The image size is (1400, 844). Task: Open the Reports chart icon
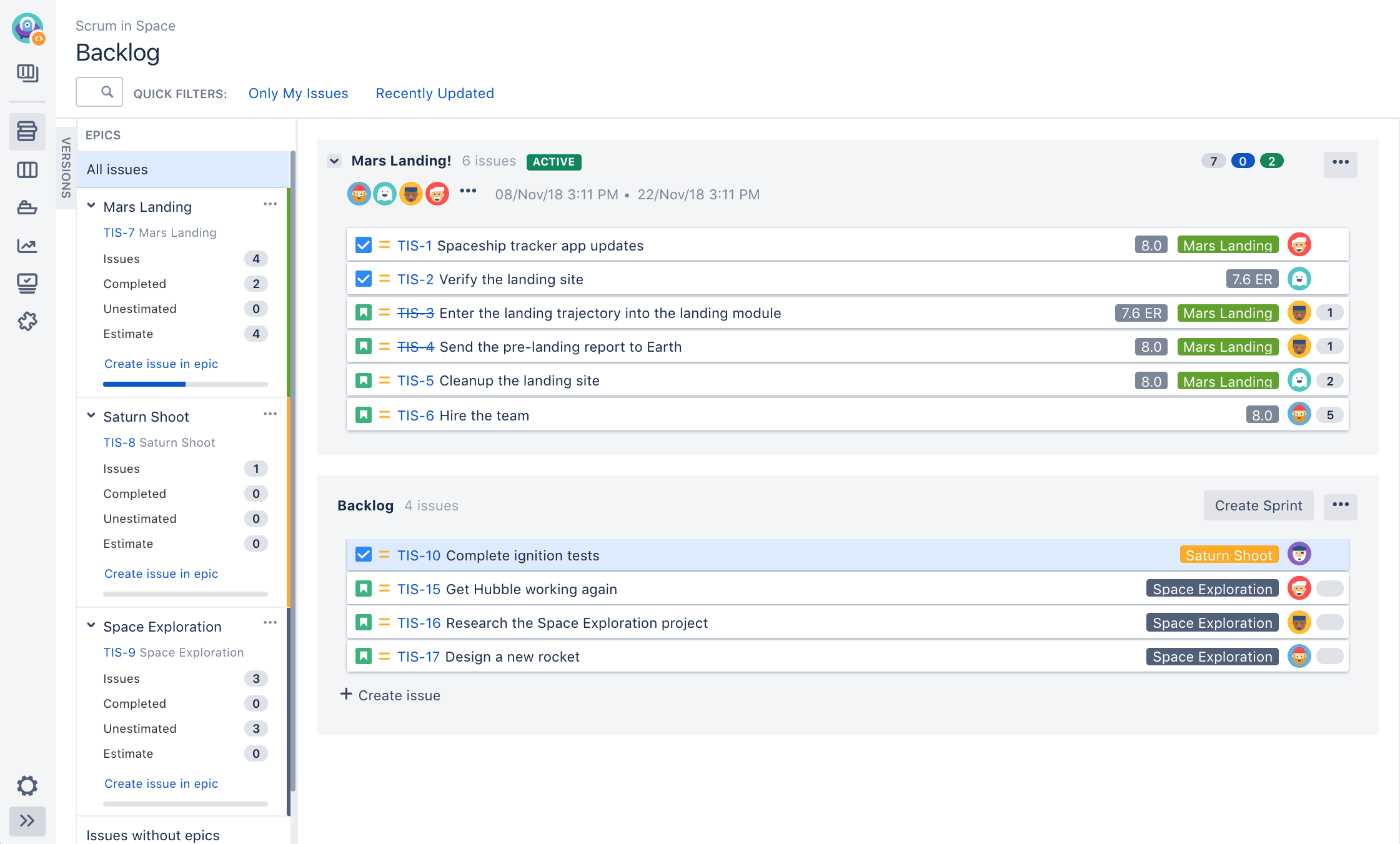click(x=27, y=246)
